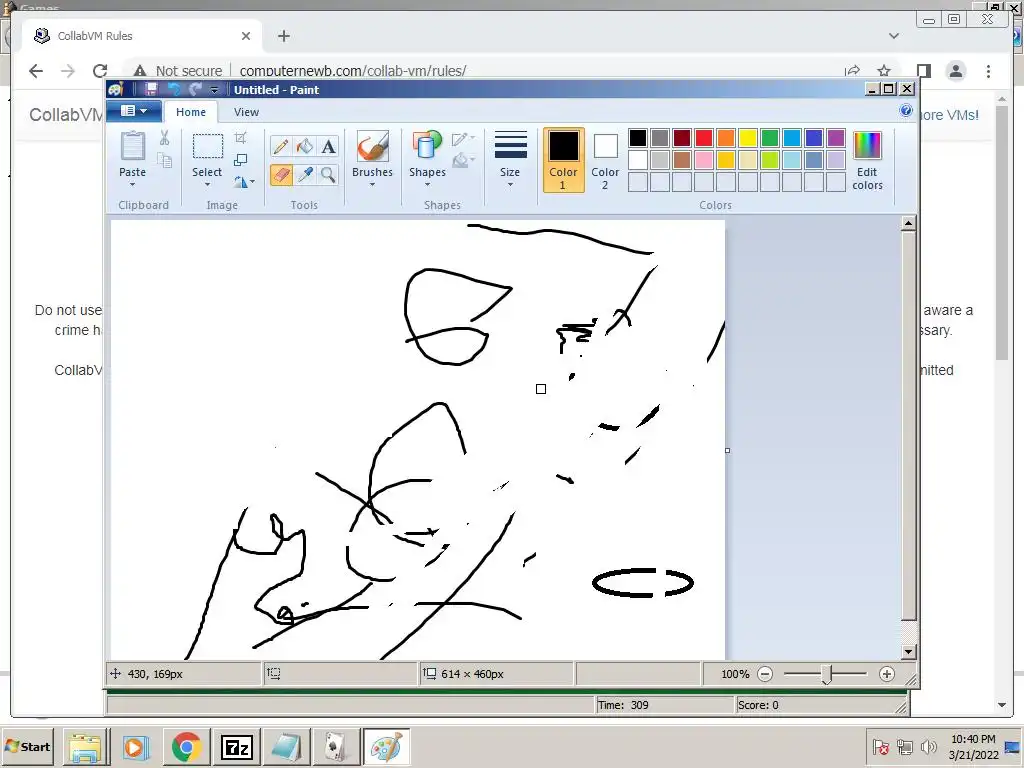This screenshot has width=1024, height=768.
Task: Click the Chrome share page icon
Action: pyautogui.click(x=852, y=71)
